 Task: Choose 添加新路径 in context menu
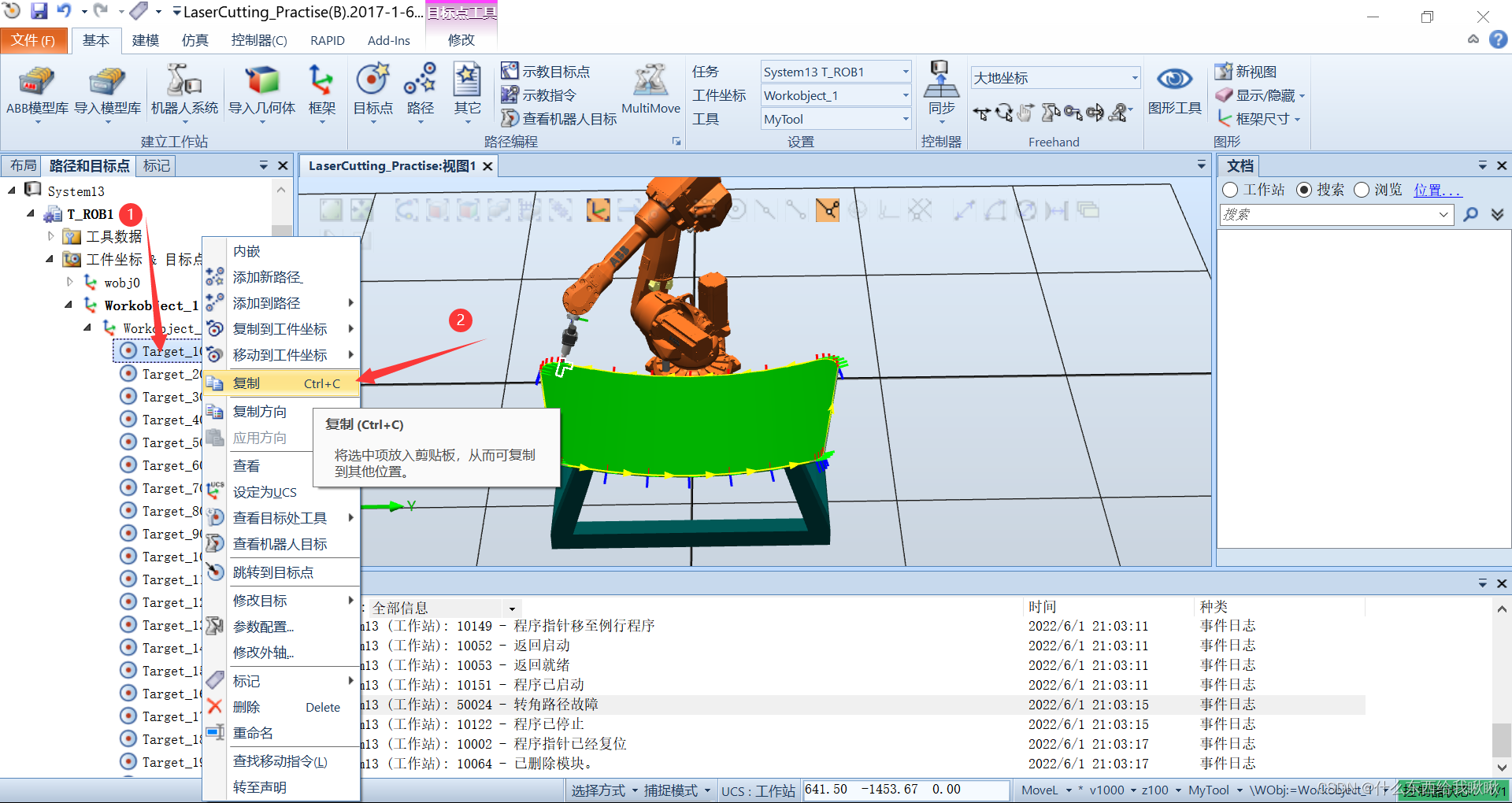(x=281, y=277)
